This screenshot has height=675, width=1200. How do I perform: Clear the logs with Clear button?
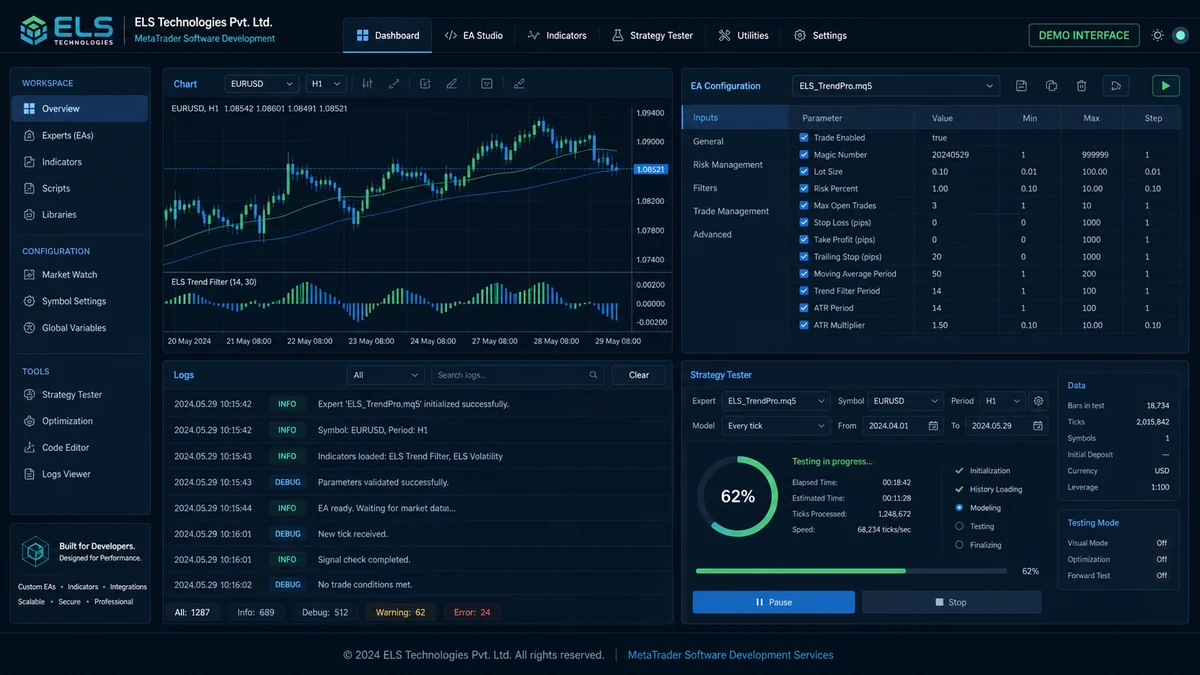639,375
